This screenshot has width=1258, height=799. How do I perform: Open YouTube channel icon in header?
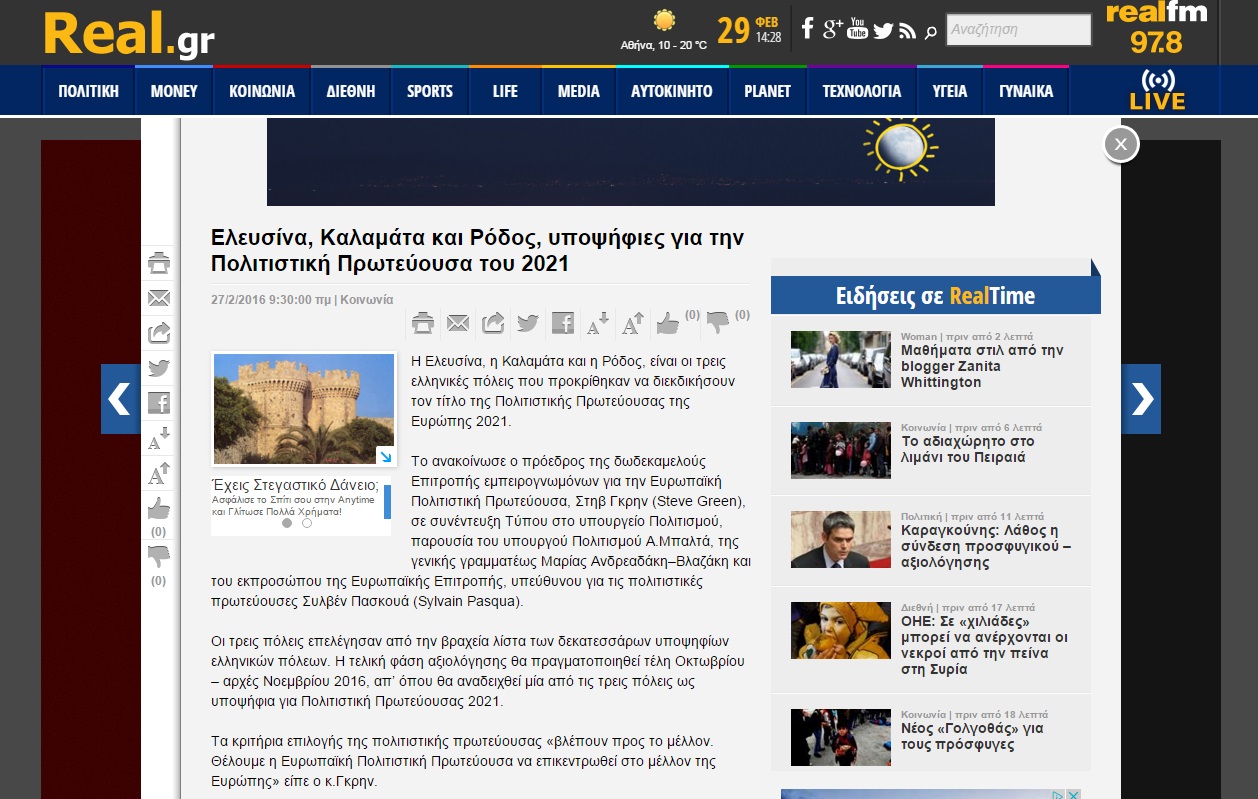point(857,29)
